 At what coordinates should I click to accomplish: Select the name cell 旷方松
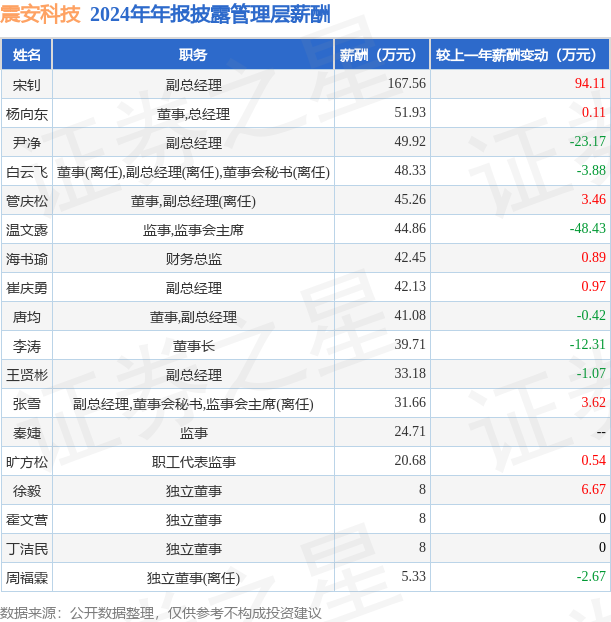(27, 461)
